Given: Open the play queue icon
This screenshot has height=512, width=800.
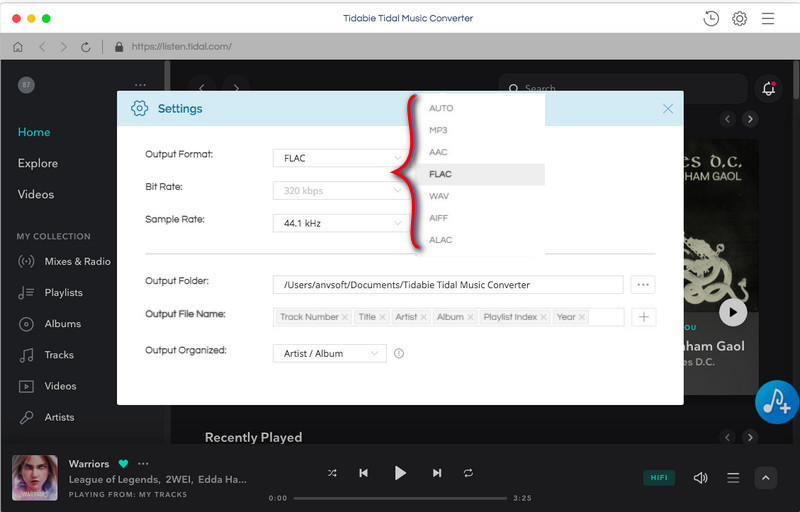Looking at the screenshot, I should [733, 478].
